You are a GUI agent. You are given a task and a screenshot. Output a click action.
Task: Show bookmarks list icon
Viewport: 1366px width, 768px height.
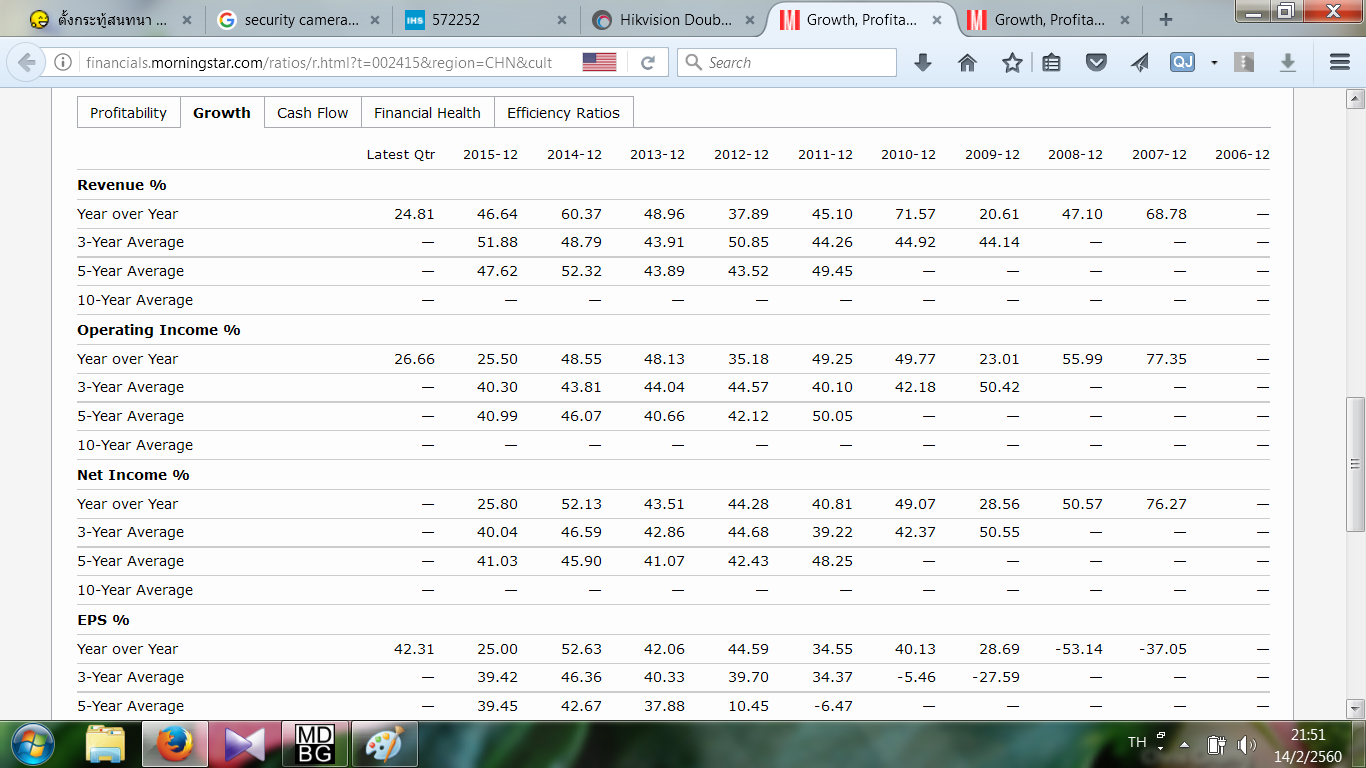coord(1051,63)
